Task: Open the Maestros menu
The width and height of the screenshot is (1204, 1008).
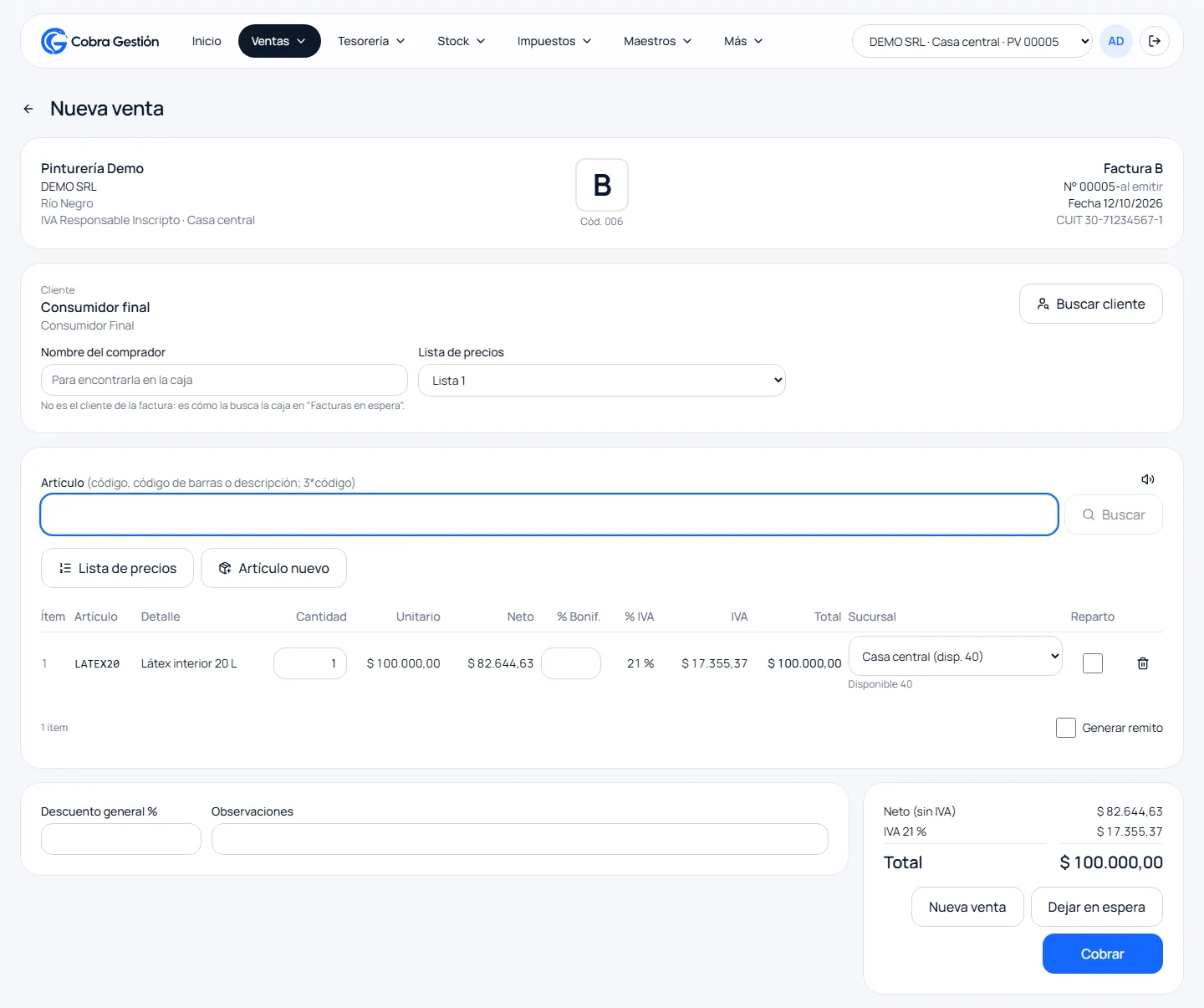Action: pos(658,41)
